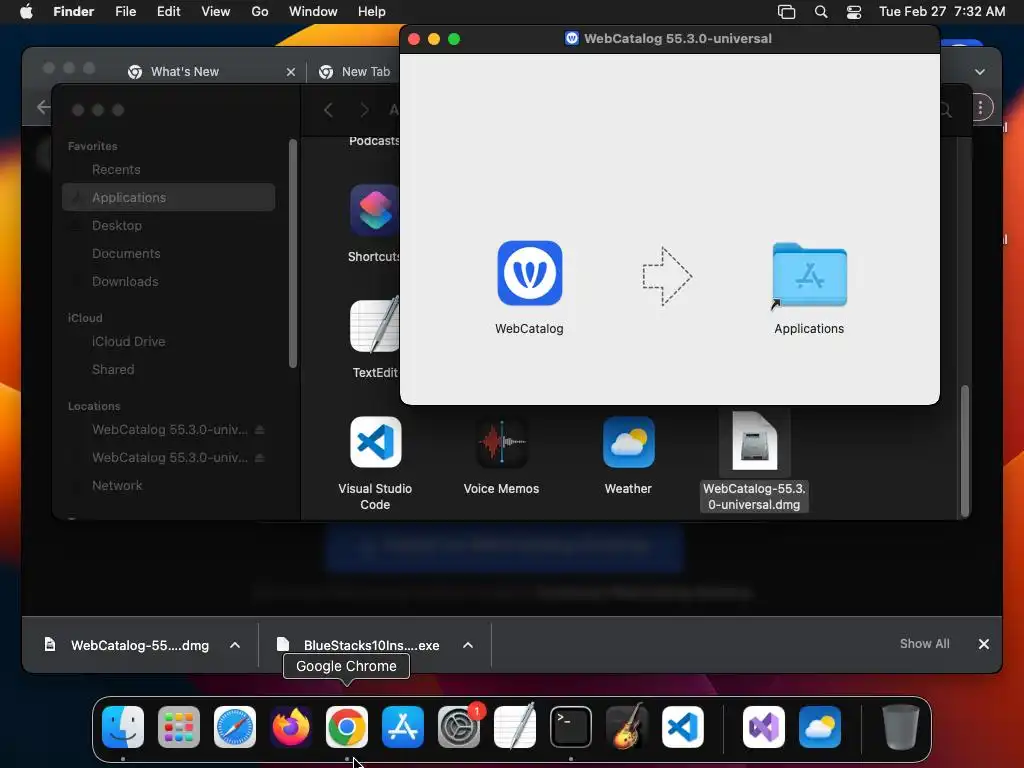Open the View menu
This screenshot has width=1024, height=768.
coord(216,12)
